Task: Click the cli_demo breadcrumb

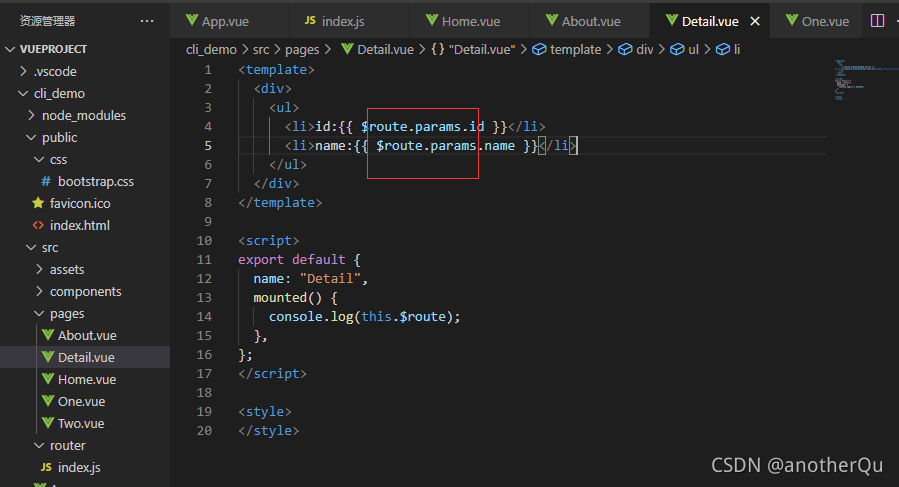Action: click(x=211, y=50)
